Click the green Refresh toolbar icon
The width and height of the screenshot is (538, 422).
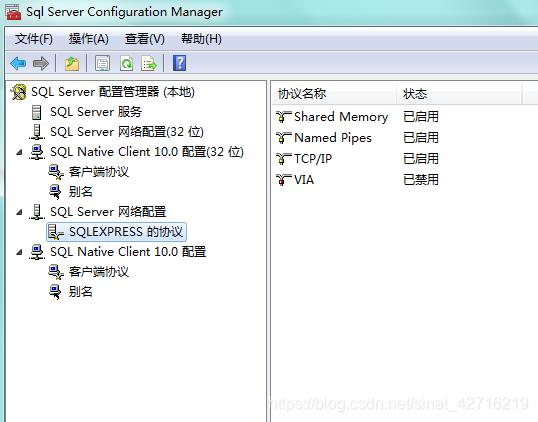click(x=127, y=63)
